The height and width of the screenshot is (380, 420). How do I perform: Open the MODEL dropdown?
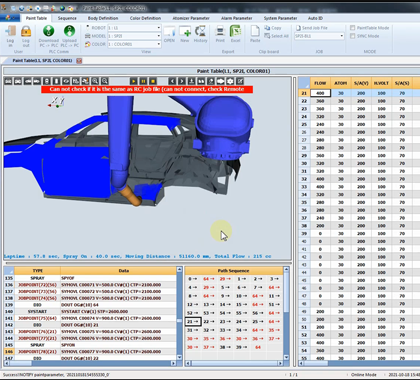(159, 36)
